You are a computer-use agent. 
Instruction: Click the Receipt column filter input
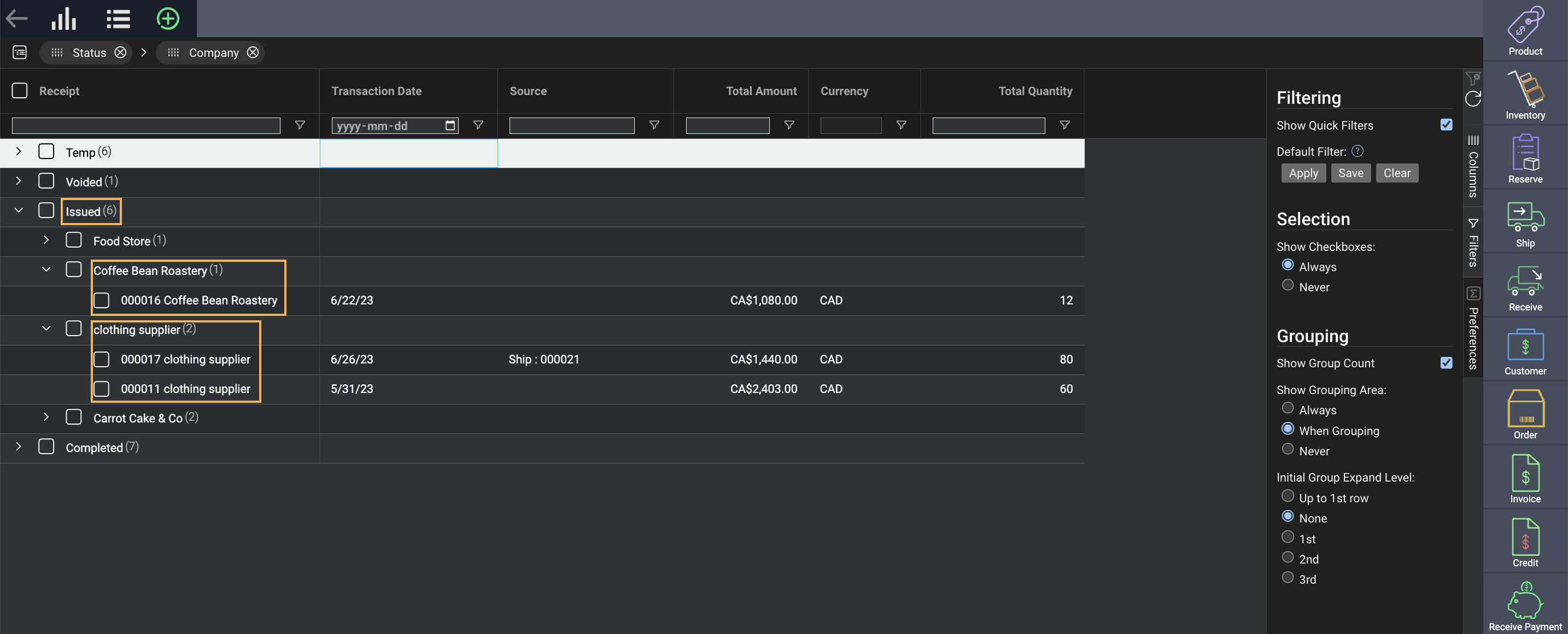coord(146,125)
